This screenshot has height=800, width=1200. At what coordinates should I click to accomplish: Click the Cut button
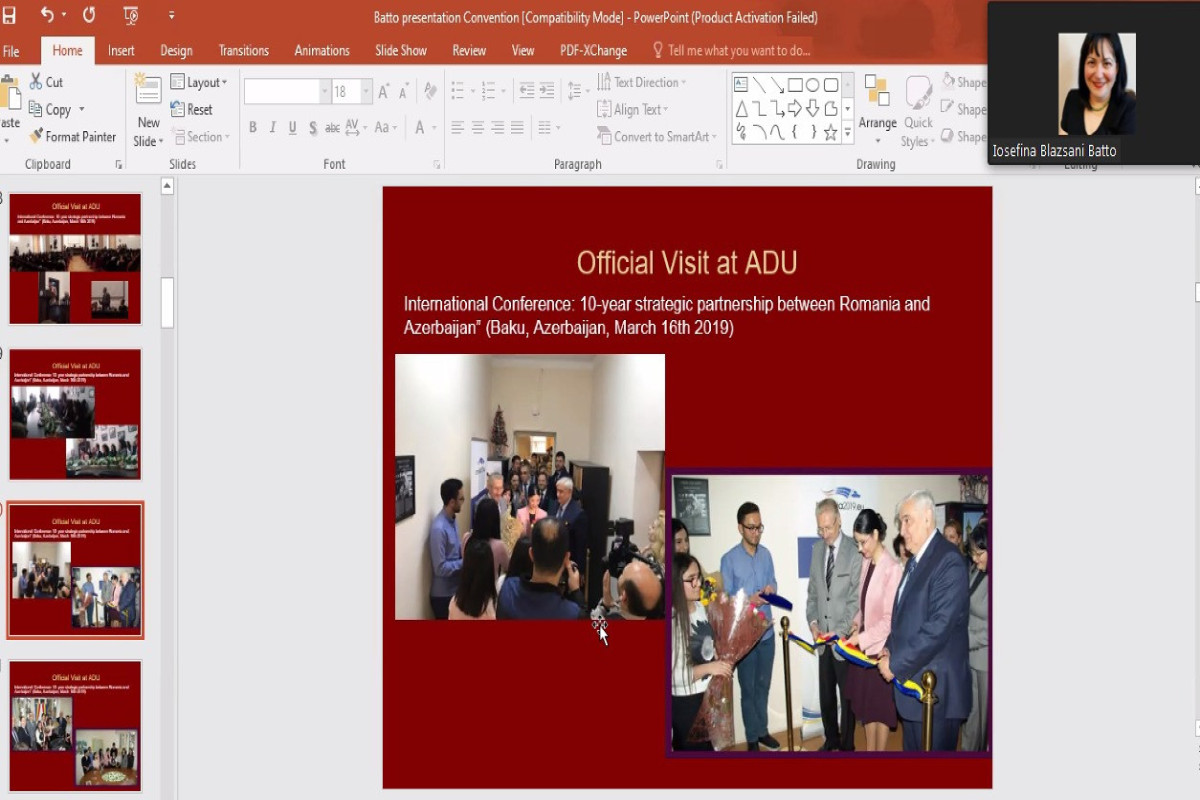pyautogui.click(x=46, y=82)
